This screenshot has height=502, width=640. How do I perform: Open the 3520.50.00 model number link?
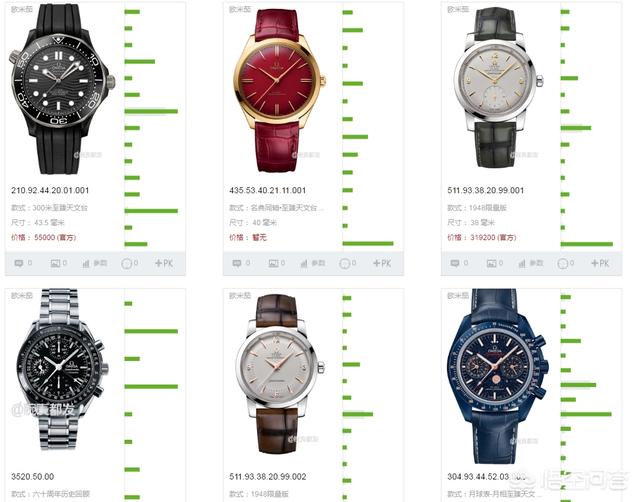pyautogui.click(x=32, y=476)
